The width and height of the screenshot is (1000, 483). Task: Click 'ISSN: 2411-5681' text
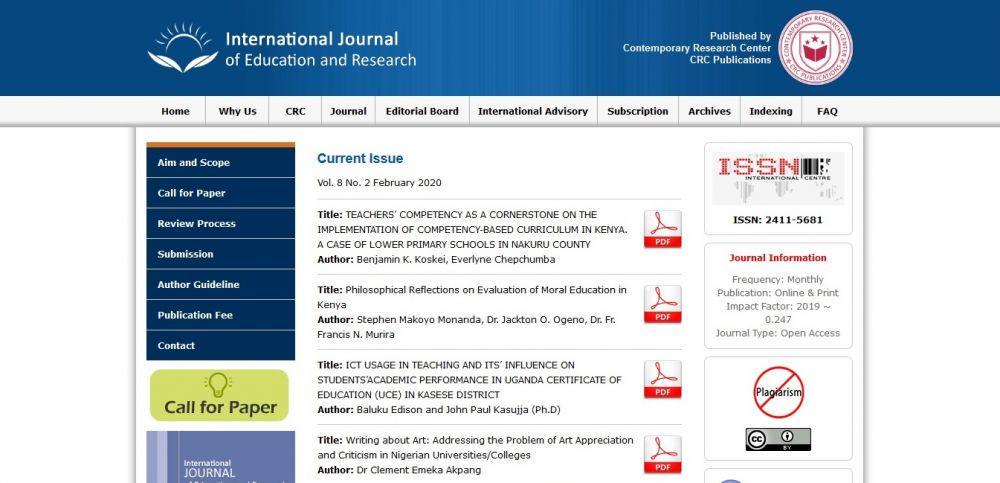click(x=777, y=220)
